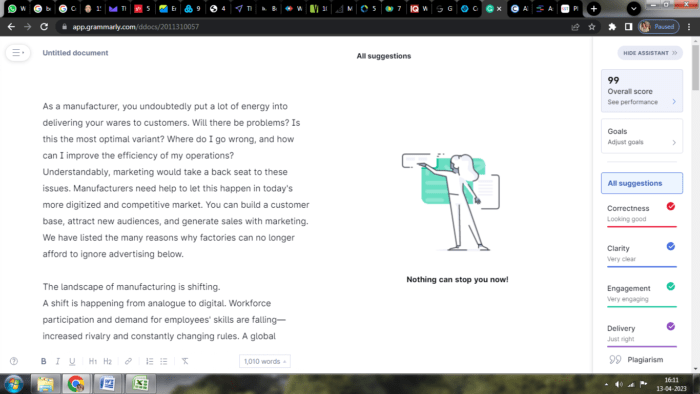The height and width of the screenshot is (394, 700).
Task: Open the Chrome extensions puzzle icon
Action: [612, 27]
